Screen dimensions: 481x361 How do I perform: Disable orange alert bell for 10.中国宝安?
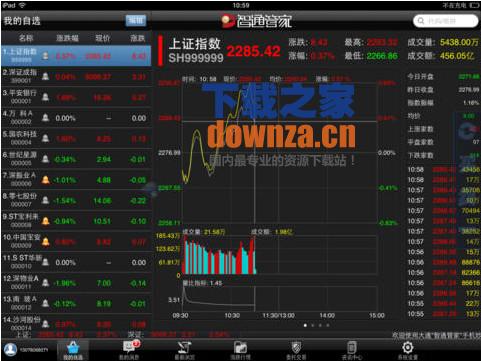click(x=46, y=242)
